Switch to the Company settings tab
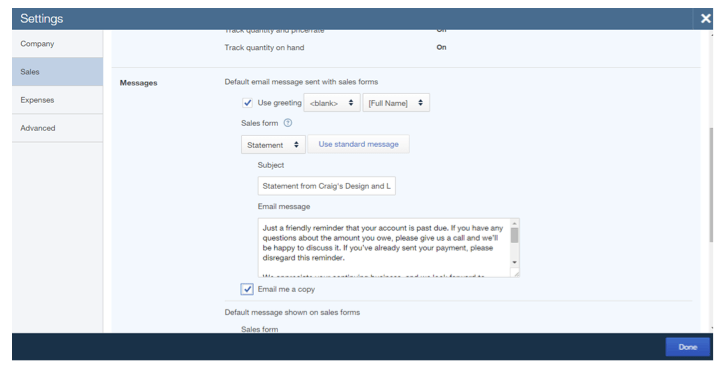726x370 pixels. tap(57, 44)
